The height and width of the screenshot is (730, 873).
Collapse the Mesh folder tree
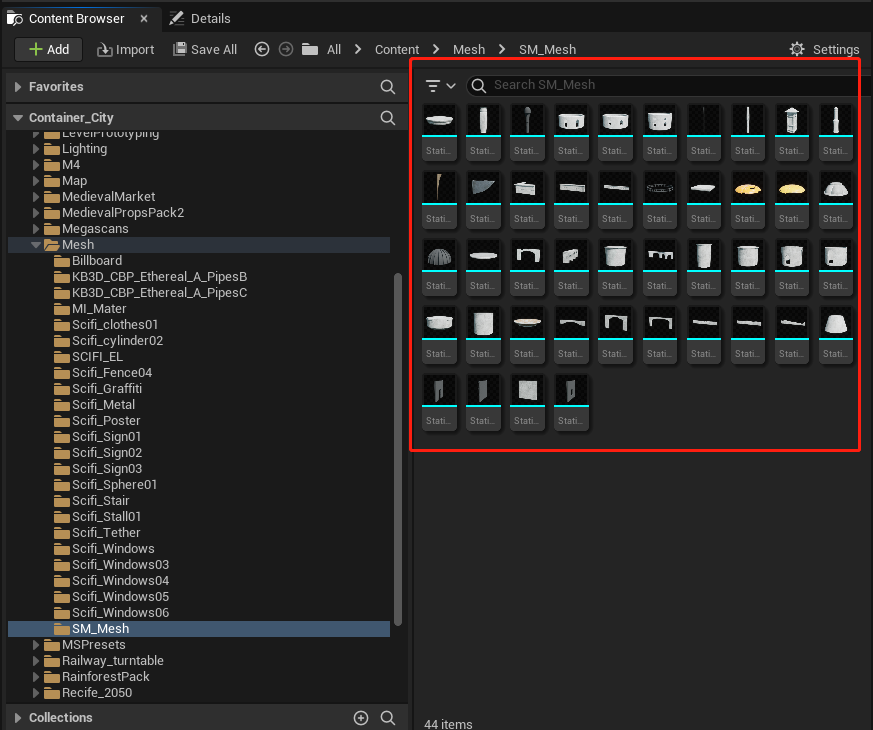point(37,245)
